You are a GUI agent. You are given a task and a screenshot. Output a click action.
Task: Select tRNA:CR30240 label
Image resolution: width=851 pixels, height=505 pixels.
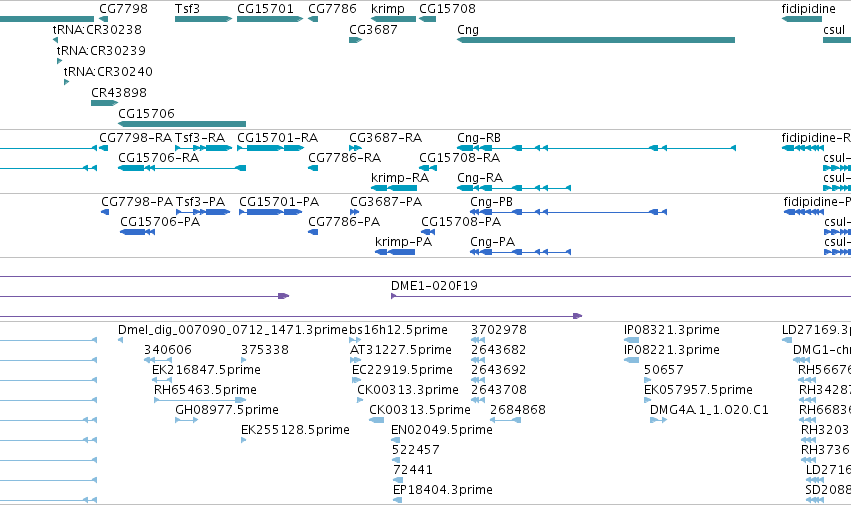tap(108, 72)
